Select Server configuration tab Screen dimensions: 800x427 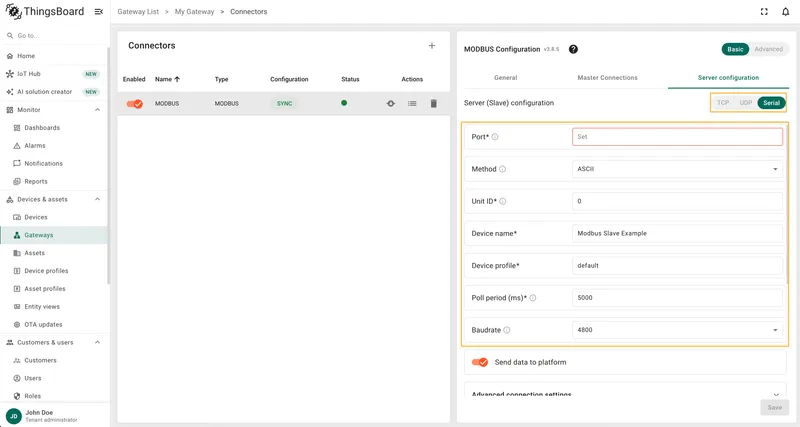[728, 78]
